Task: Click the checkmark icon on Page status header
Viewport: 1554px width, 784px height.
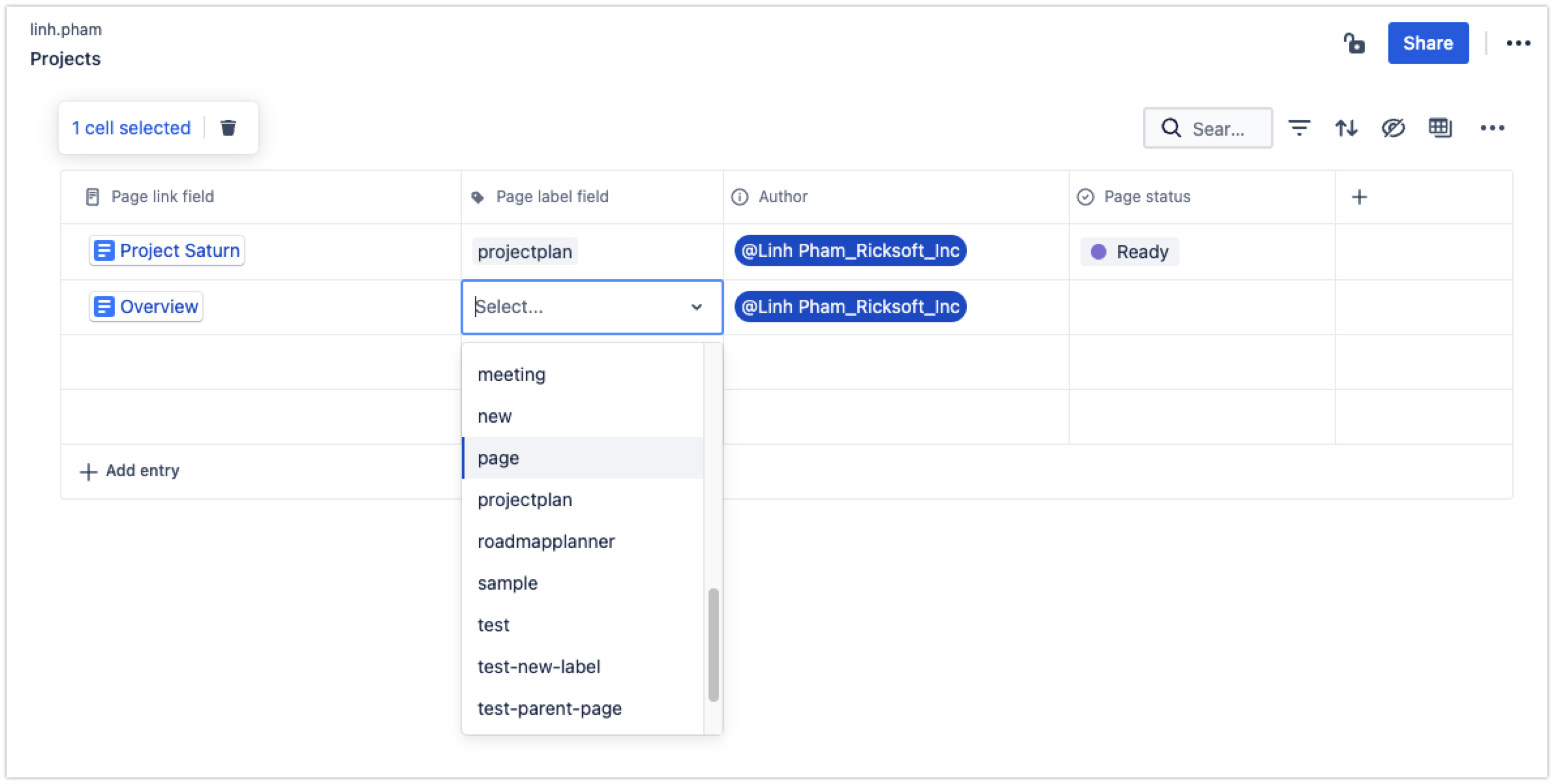Action: tap(1084, 196)
